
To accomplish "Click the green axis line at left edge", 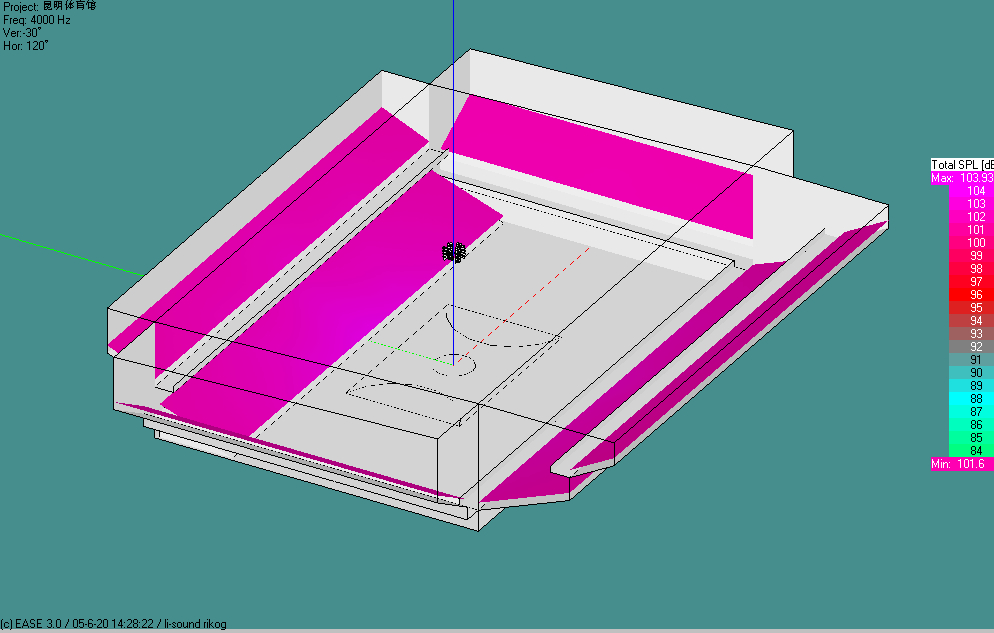I will (x=60, y=252).
